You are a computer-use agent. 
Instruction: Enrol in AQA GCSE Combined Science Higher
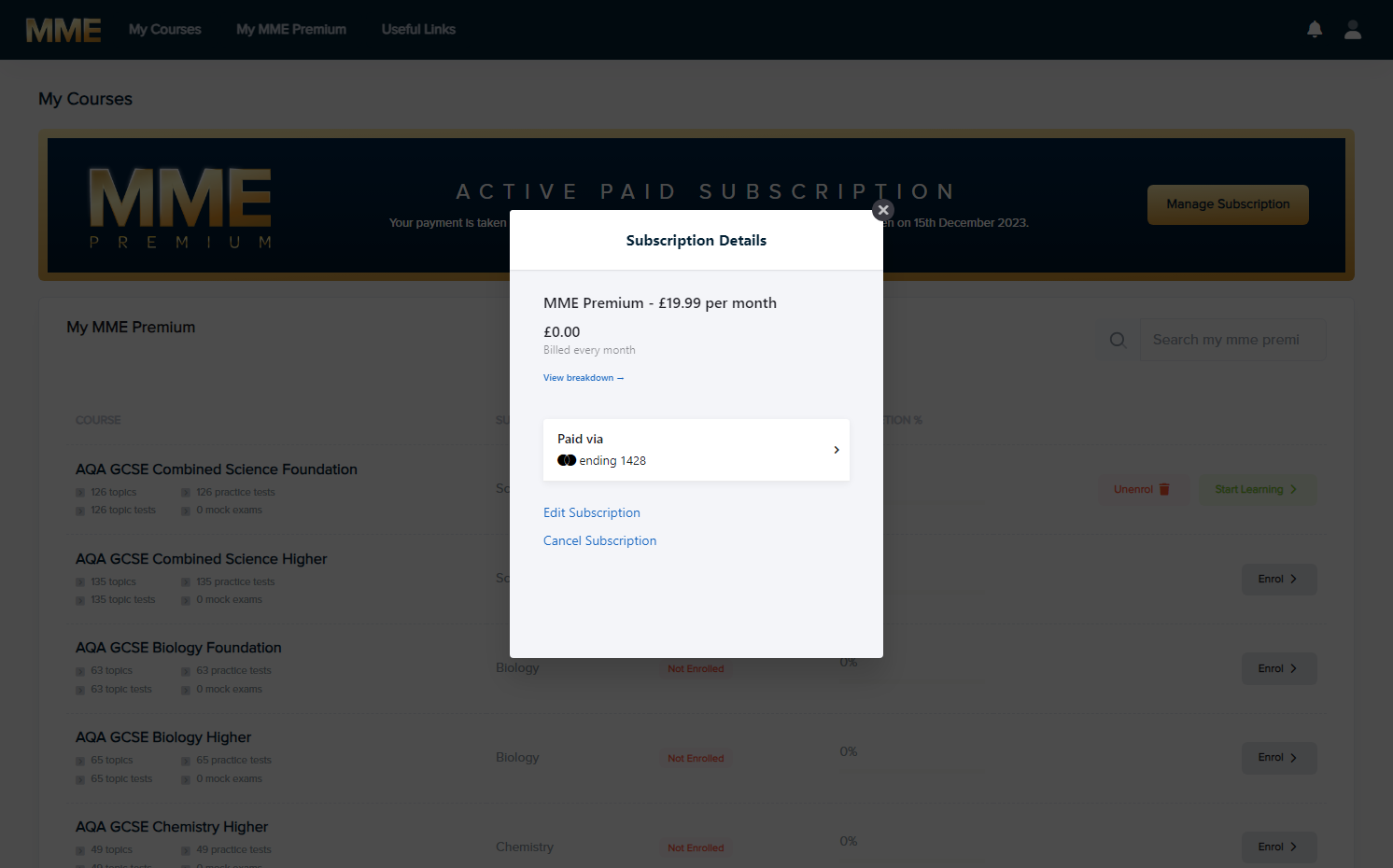pos(1279,579)
